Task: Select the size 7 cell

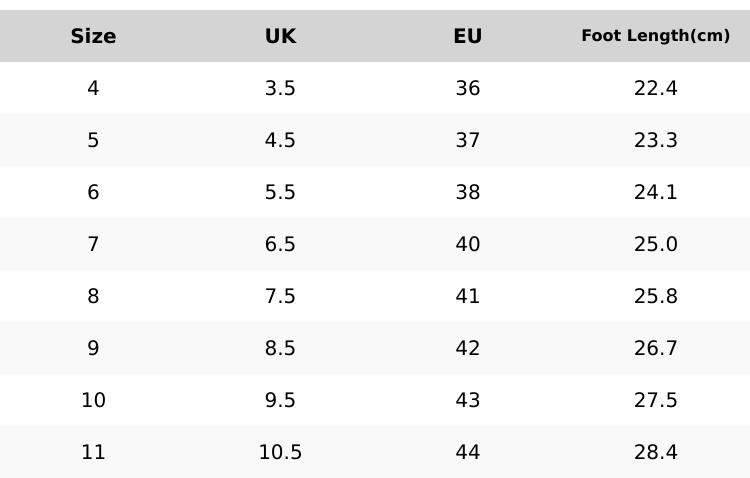Action: 93,245
